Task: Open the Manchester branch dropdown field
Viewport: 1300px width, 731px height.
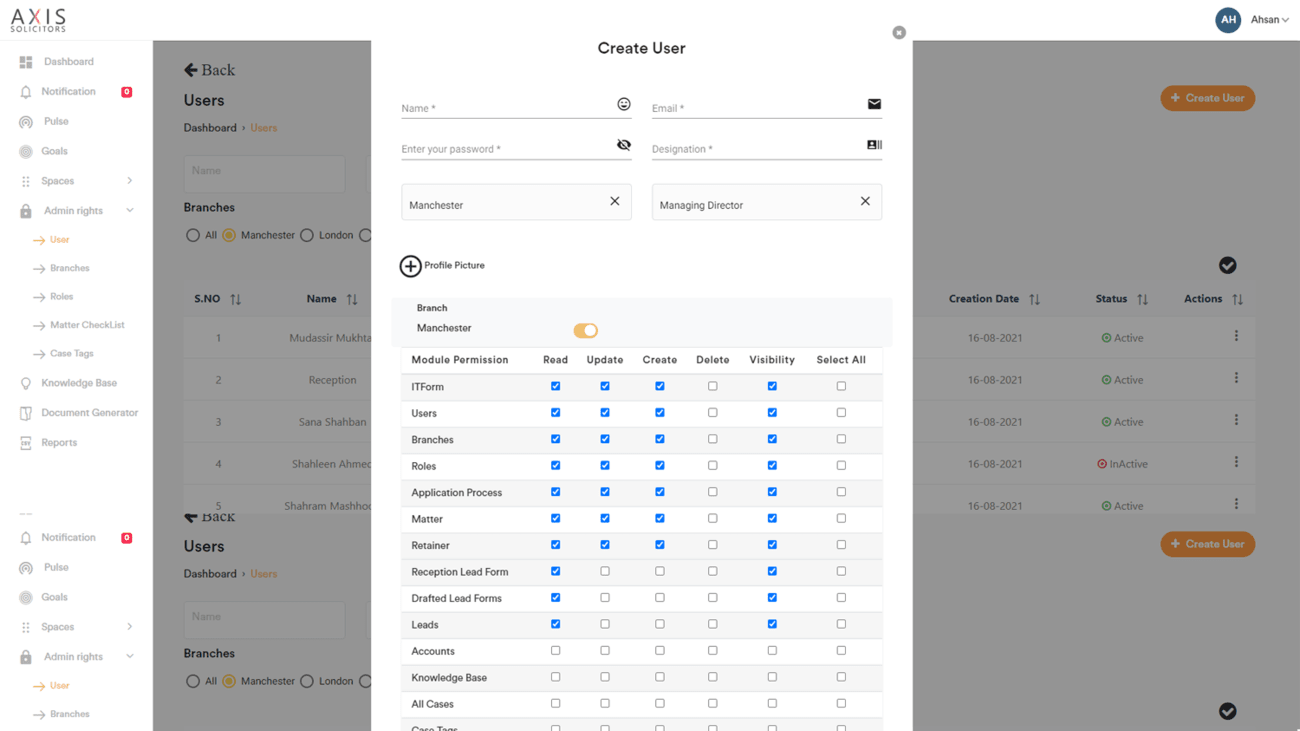Action: [x=516, y=202]
